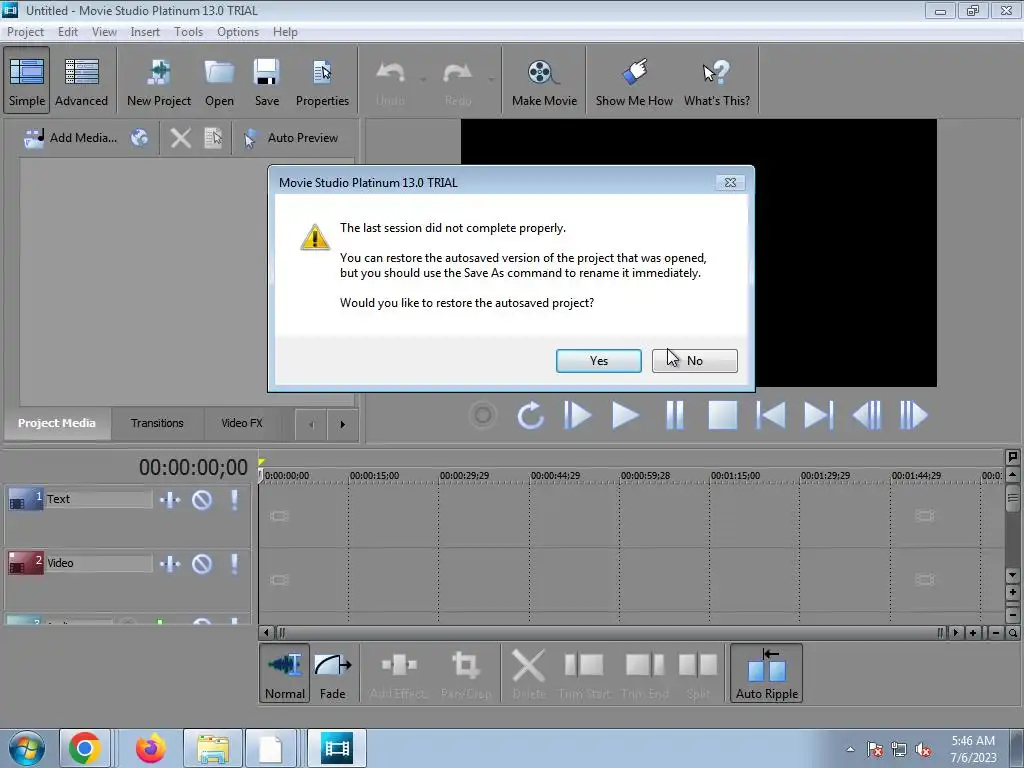Click the Record button in transport
Screen dimensions: 1024x768
pyautogui.click(x=483, y=415)
